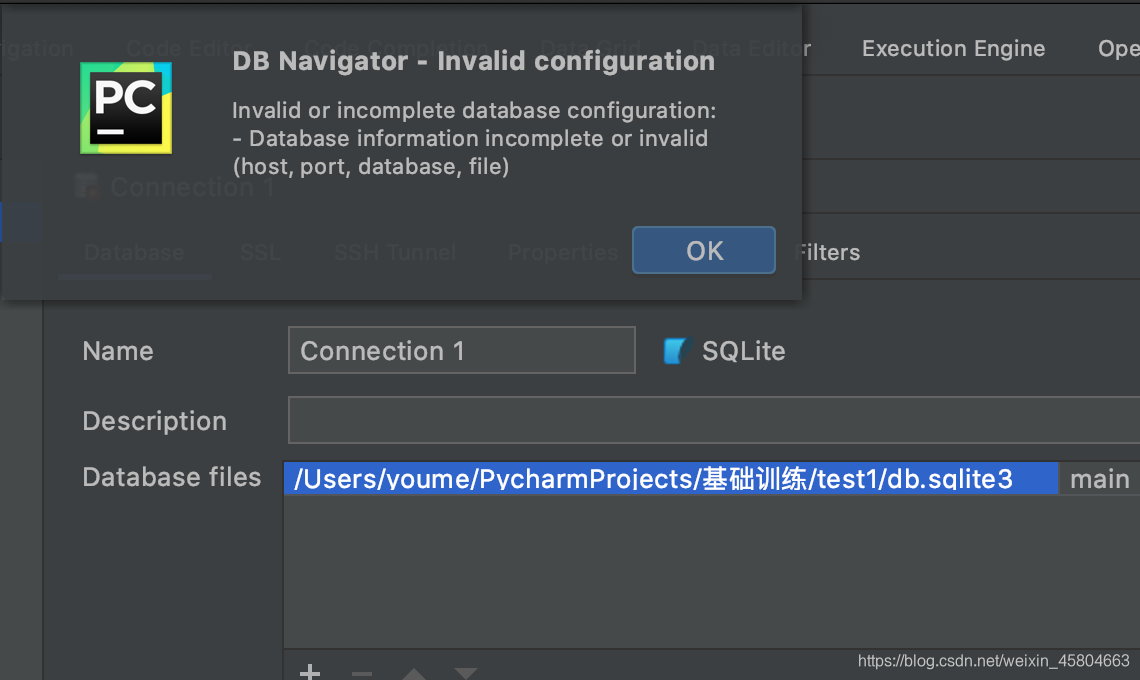Image resolution: width=1140 pixels, height=680 pixels.
Task: Click the SQLite label text
Action: pos(743,351)
